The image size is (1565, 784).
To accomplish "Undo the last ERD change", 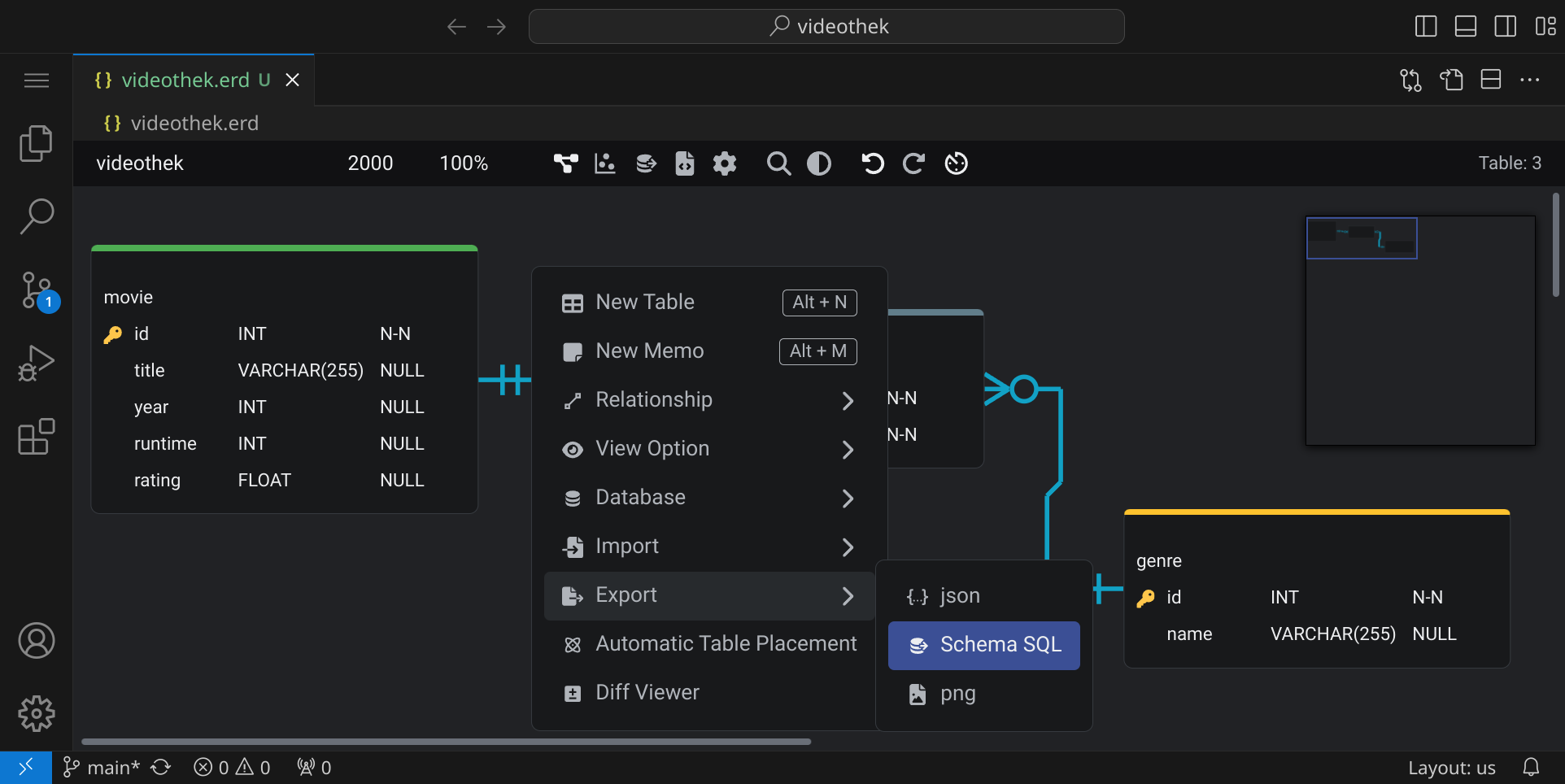I will 873,163.
